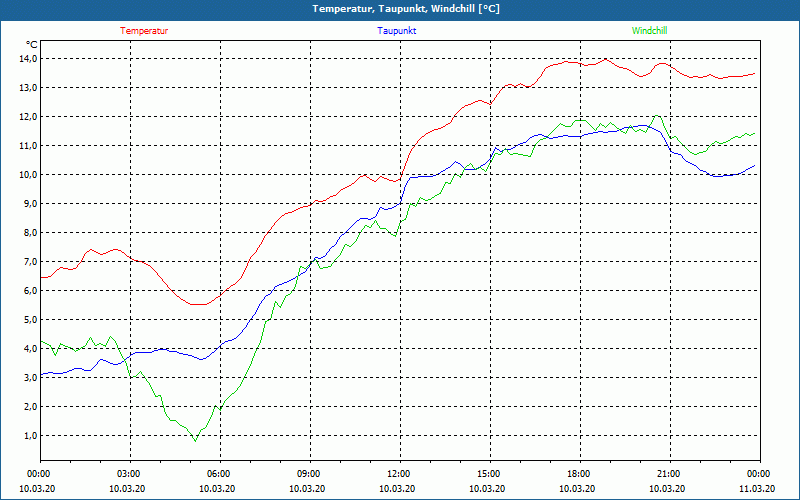The image size is (800, 500).
Task: Click the 4,0 y-axis value
Action: pos(31,349)
